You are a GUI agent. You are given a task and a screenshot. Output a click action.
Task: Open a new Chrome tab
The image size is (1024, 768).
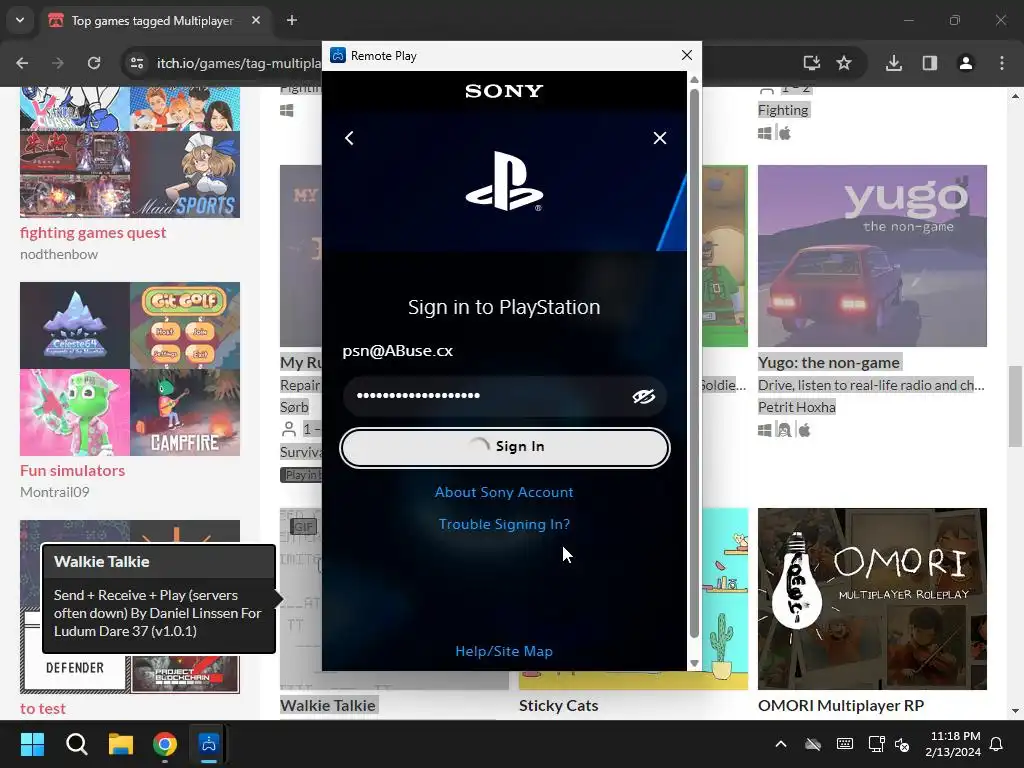click(x=292, y=20)
